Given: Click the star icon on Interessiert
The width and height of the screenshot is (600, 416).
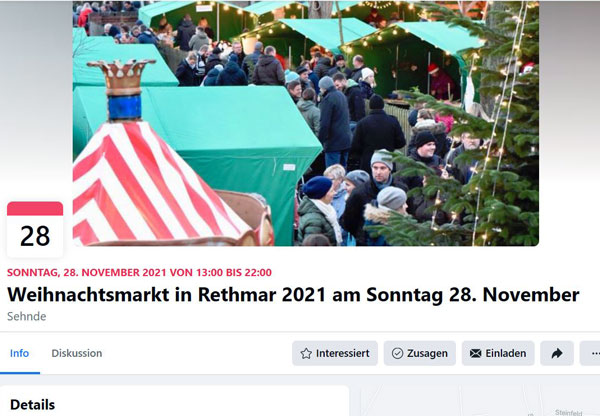Looking at the screenshot, I should point(306,353).
